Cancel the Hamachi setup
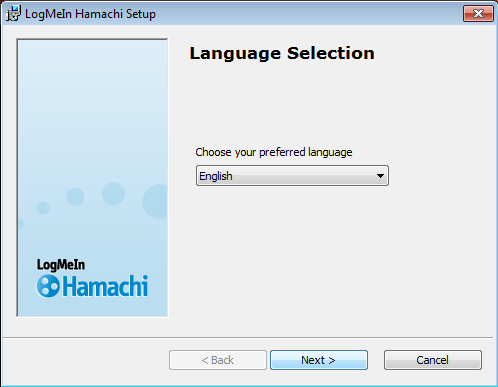Viewport: 498px width, 387px height. click(433, 360)
